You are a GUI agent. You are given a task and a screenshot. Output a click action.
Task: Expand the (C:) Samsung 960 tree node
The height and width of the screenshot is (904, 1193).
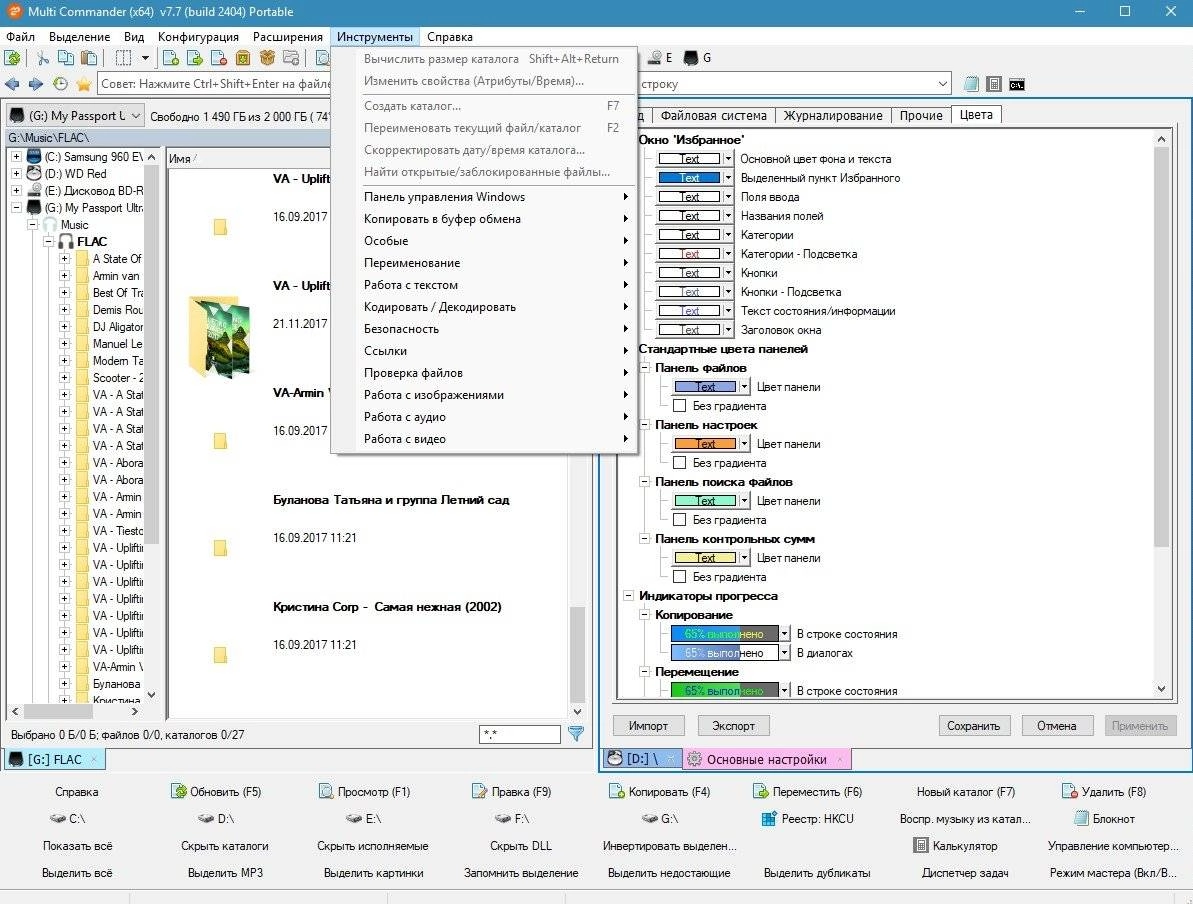[16, 157]
